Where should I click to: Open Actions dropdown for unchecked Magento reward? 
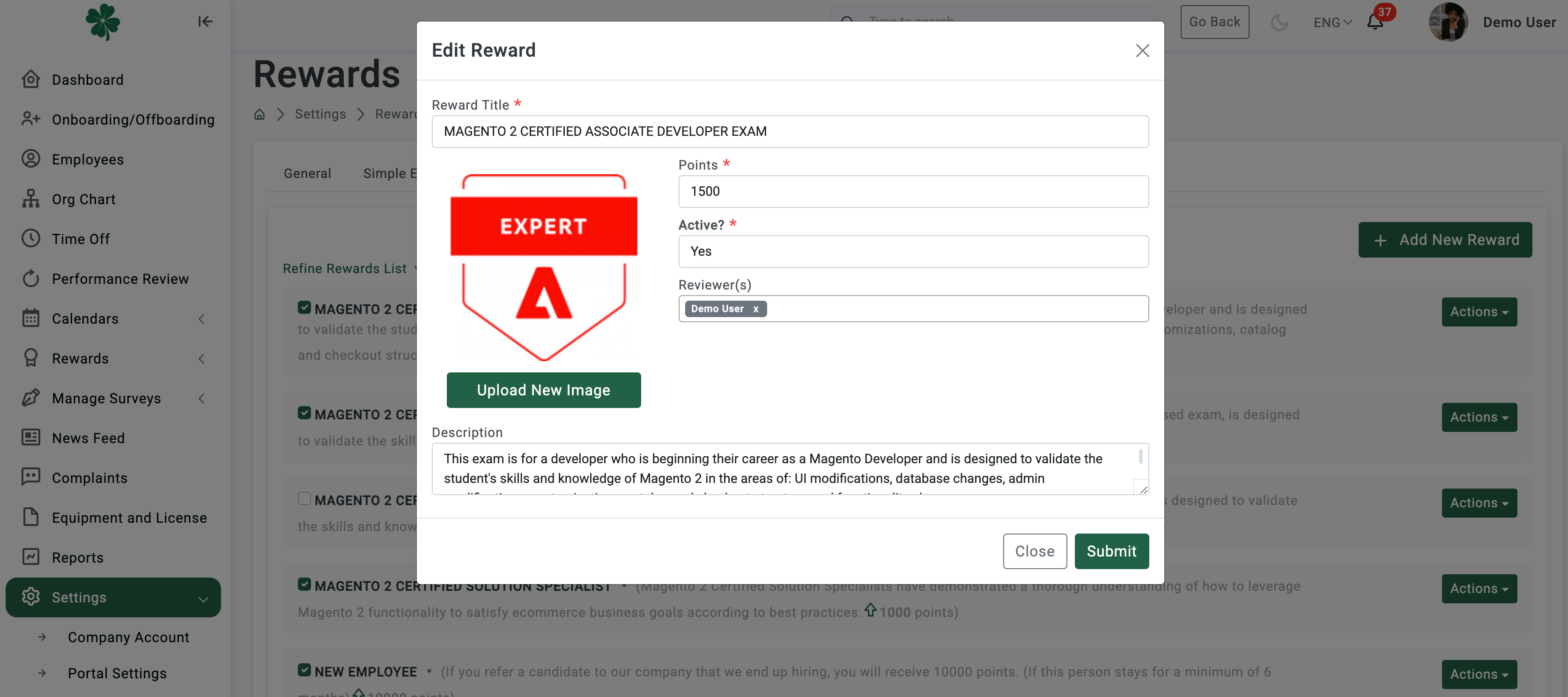(1479, 503)
